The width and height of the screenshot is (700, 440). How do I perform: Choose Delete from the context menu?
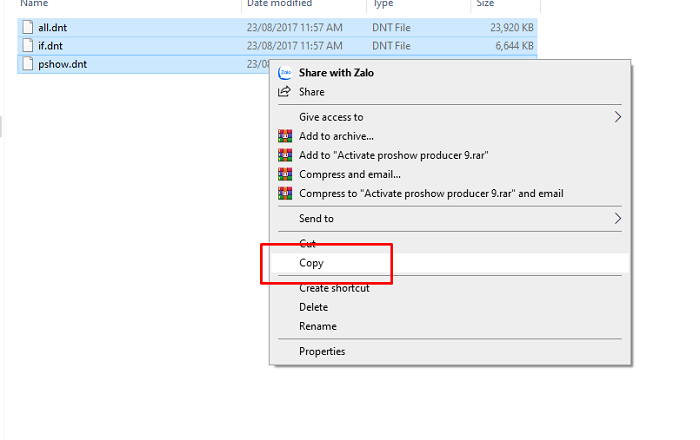(450, 307)
